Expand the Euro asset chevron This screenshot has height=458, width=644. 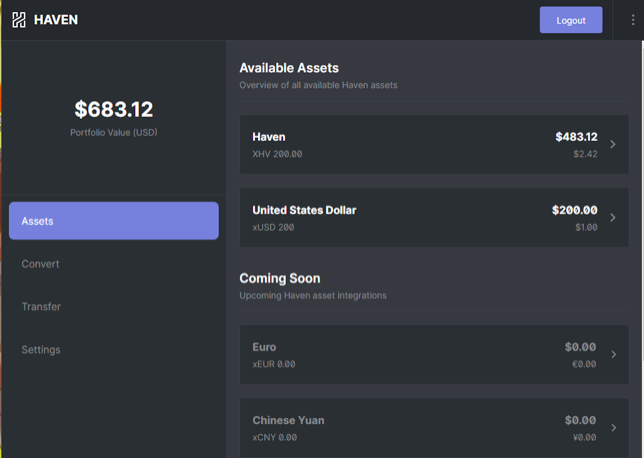614,354
